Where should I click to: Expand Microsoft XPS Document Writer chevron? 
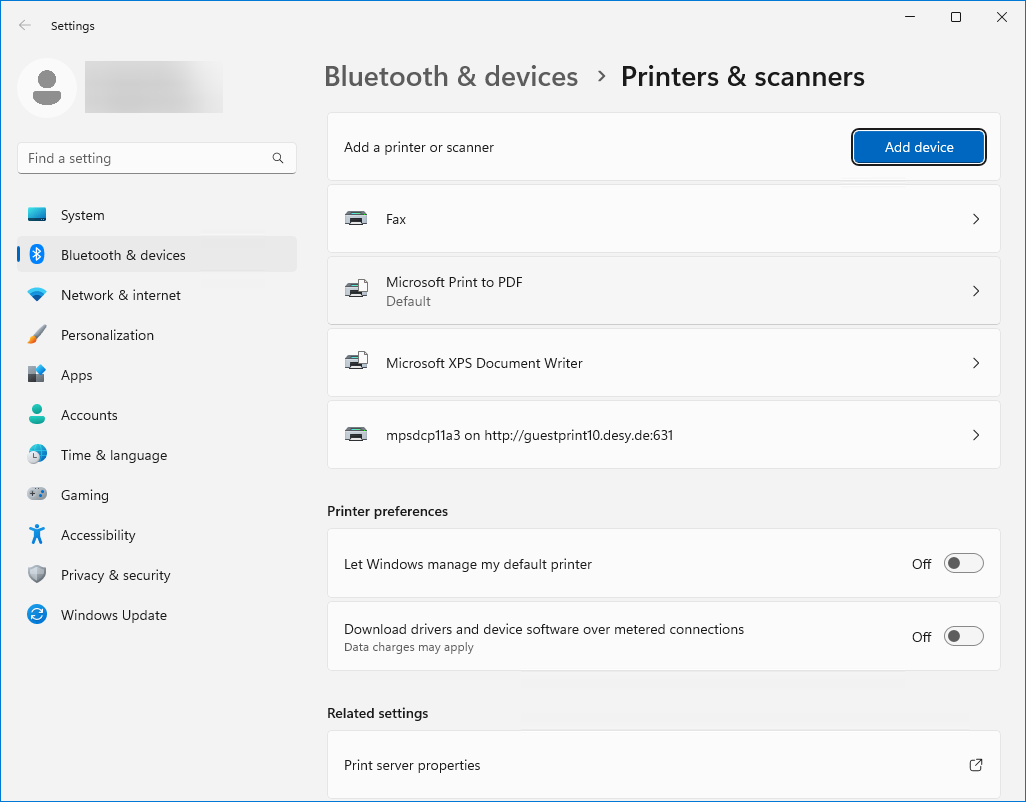[976, 363]
